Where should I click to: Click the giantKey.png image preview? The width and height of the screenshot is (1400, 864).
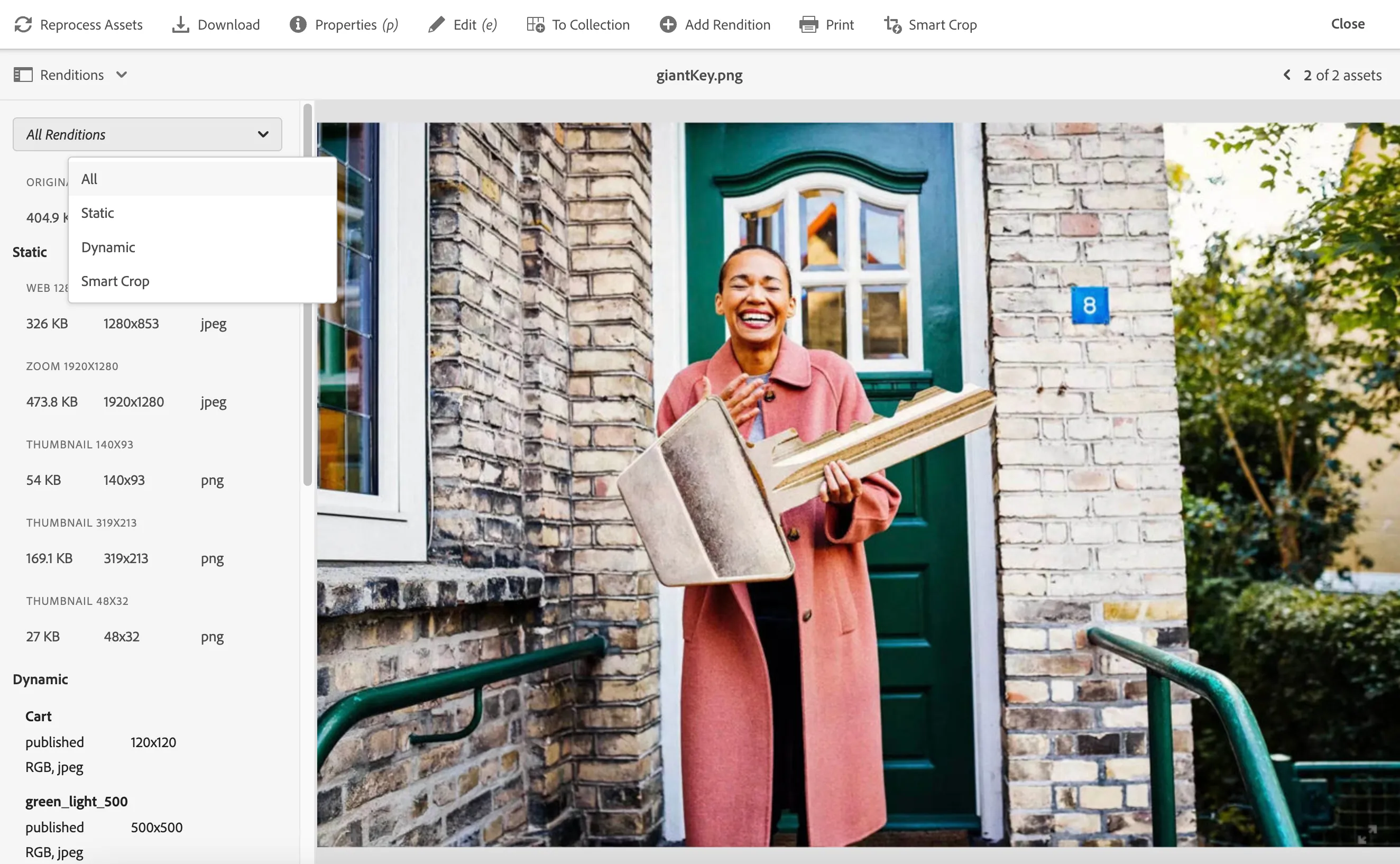tap(858, 484)
